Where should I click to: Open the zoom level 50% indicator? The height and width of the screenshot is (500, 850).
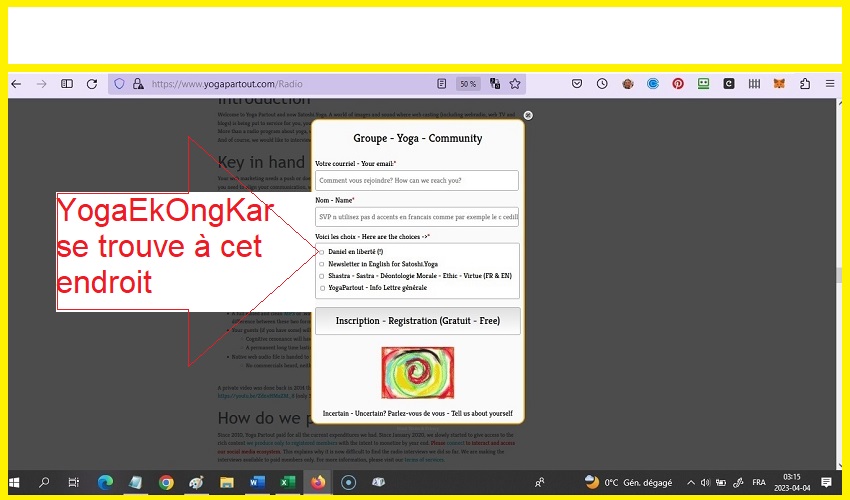(467, 84)
